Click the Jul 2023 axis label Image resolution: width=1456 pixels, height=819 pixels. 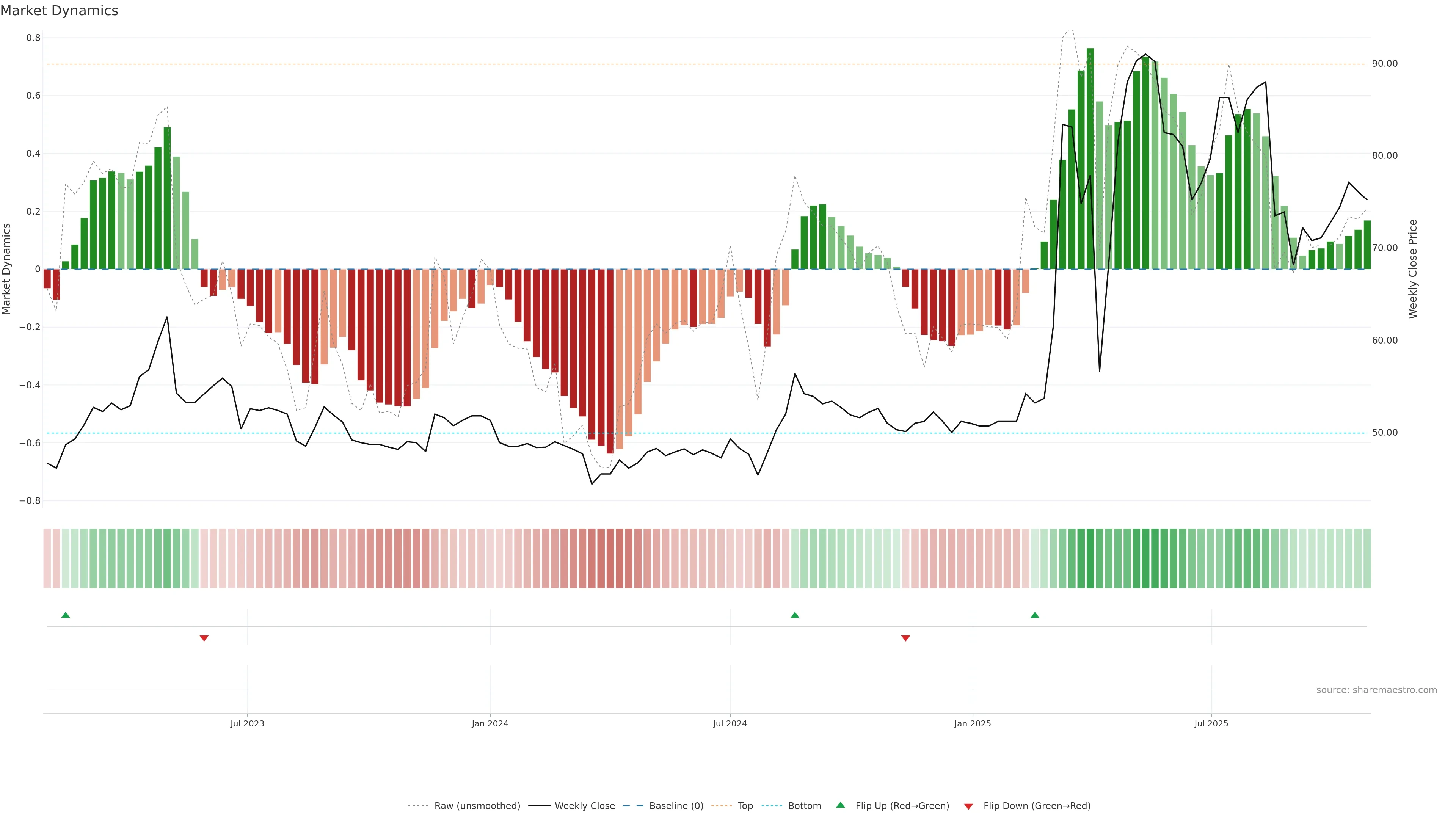tap(247, 723)
